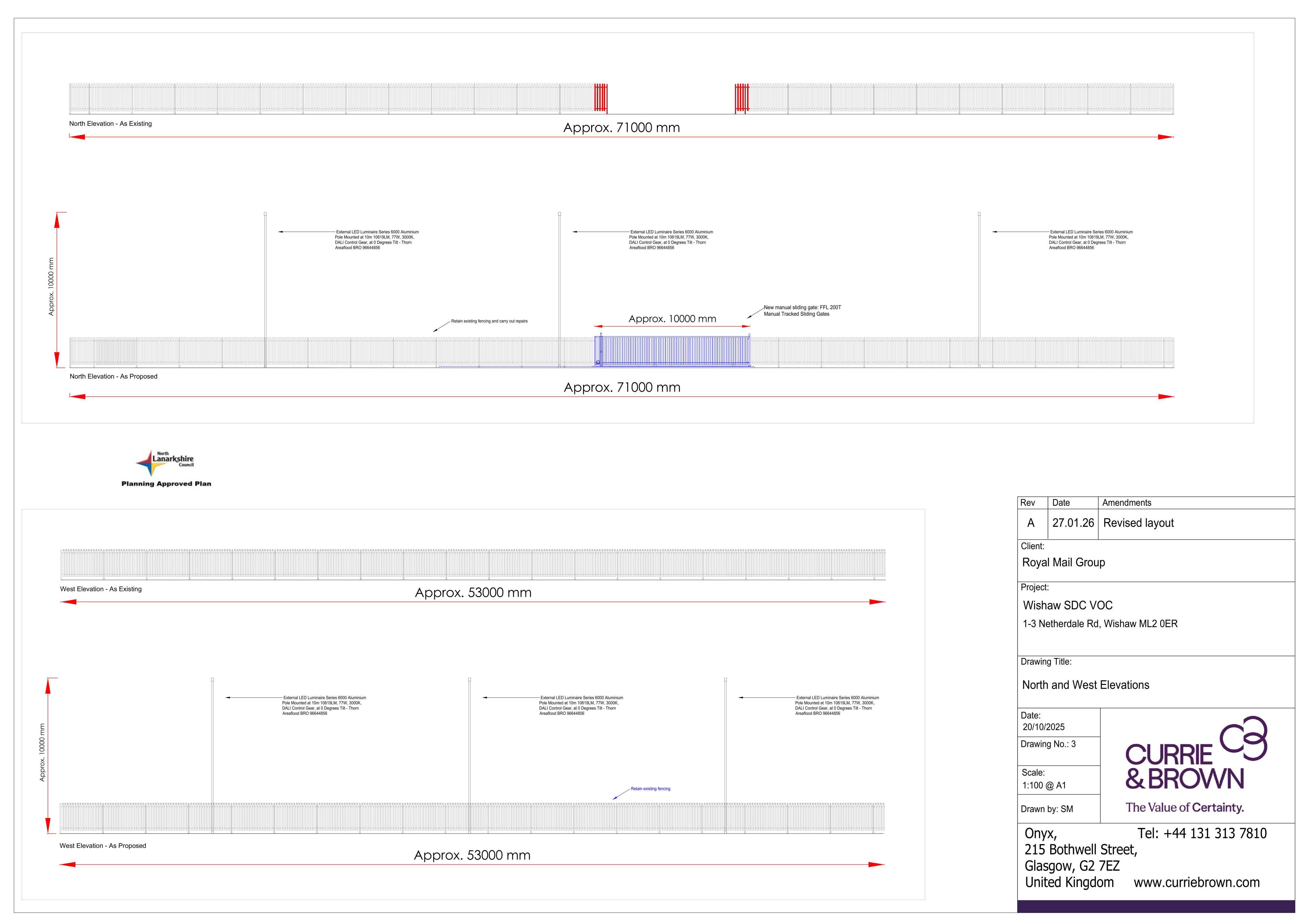Screen dimensions: 1308x924
Task: Select the 'North Elevation - As Existing' label
Action: [110, 124]
